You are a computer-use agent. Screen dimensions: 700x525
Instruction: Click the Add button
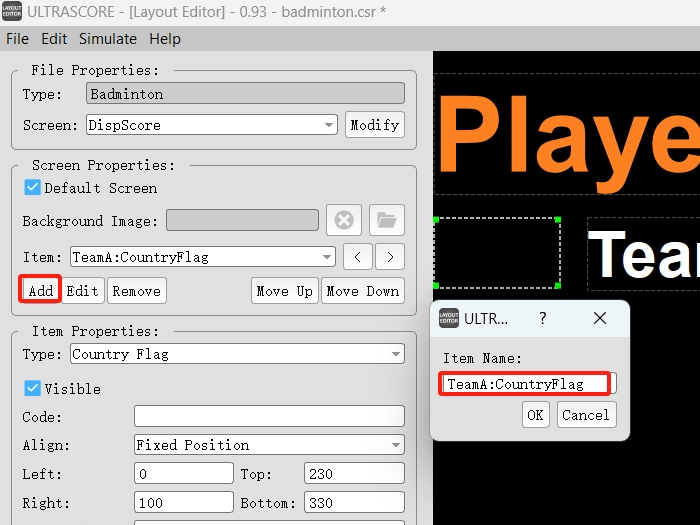41,291
